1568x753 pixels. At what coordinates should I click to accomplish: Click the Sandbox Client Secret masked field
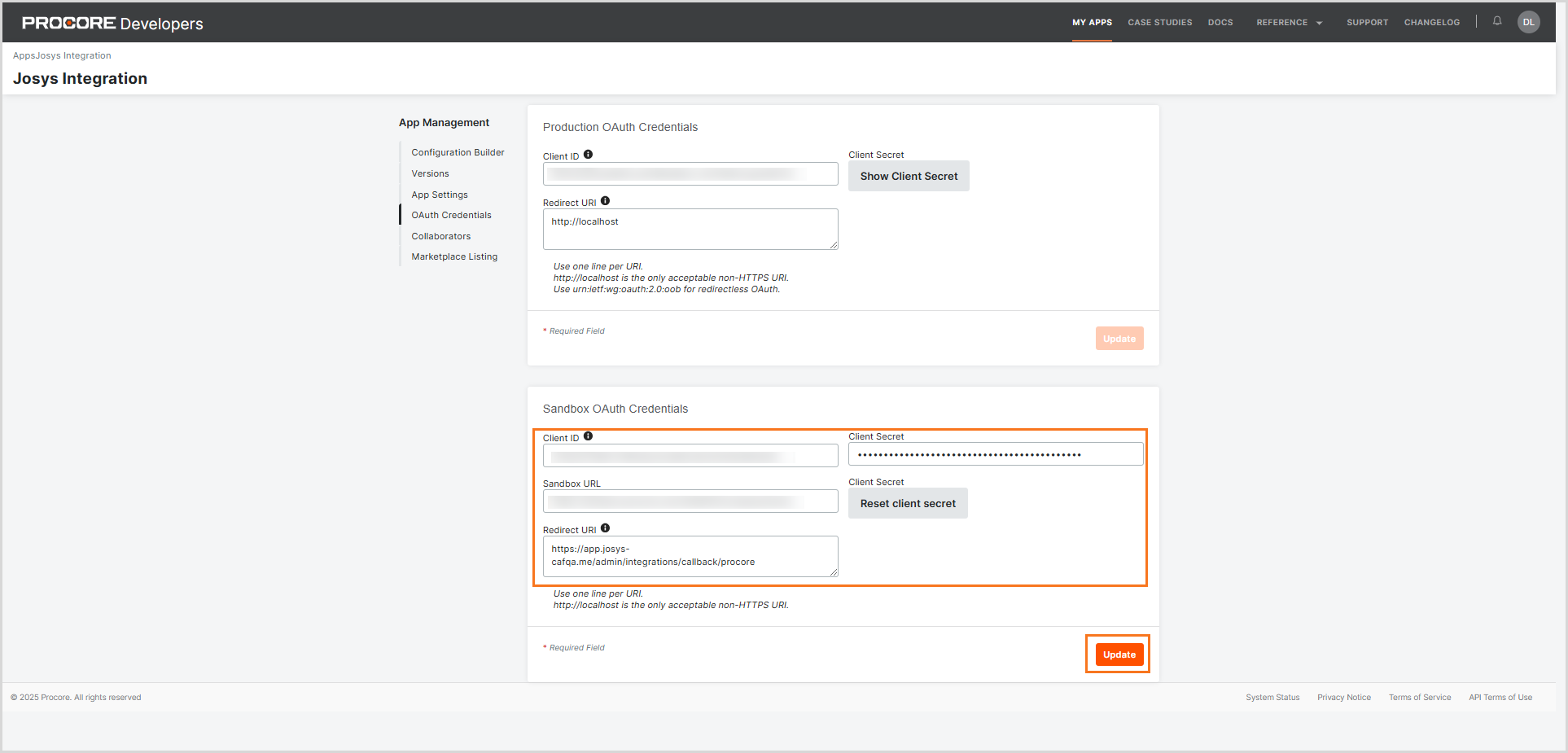996,454
